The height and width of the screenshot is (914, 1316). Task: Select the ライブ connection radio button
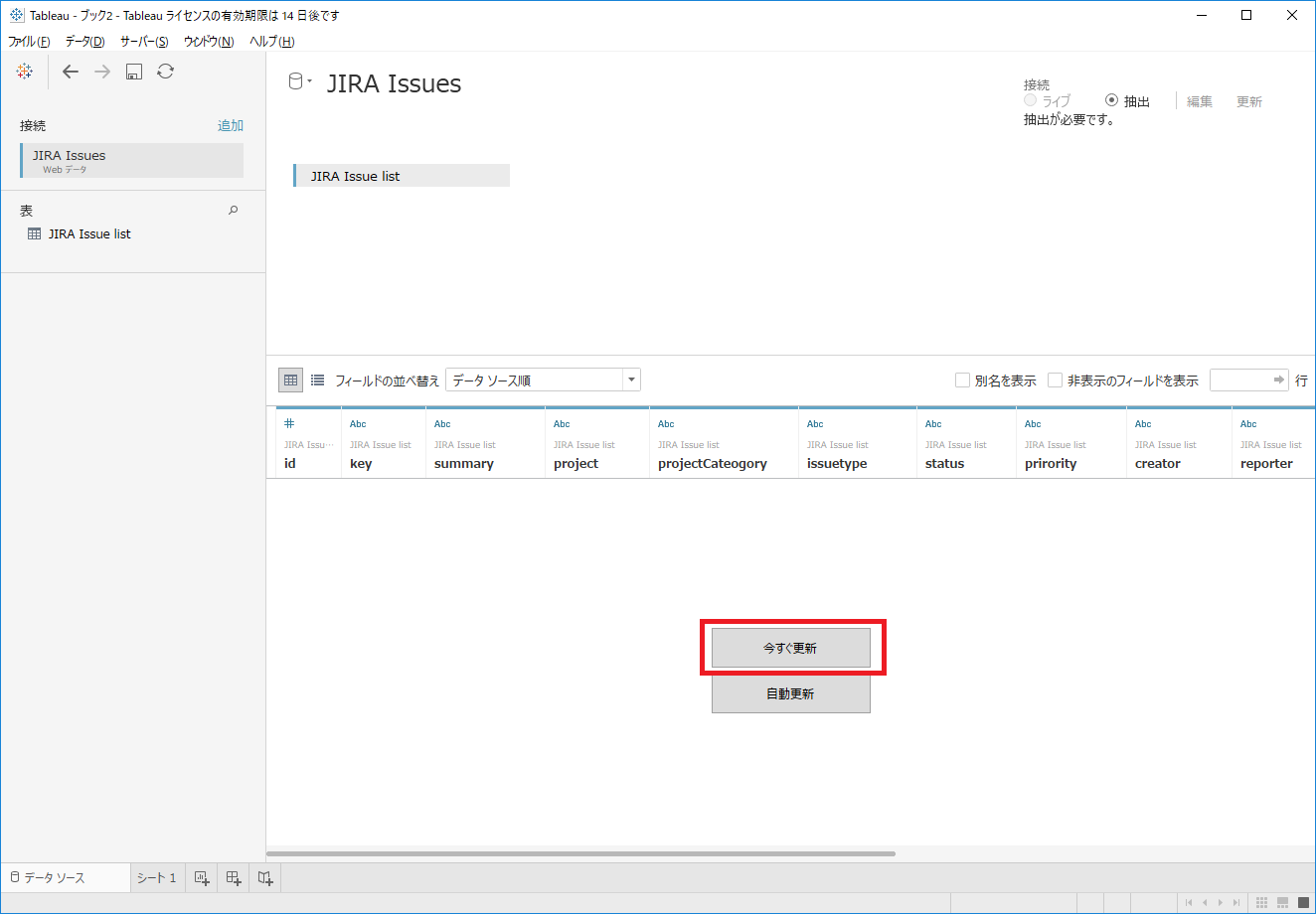click(1031, 100)
